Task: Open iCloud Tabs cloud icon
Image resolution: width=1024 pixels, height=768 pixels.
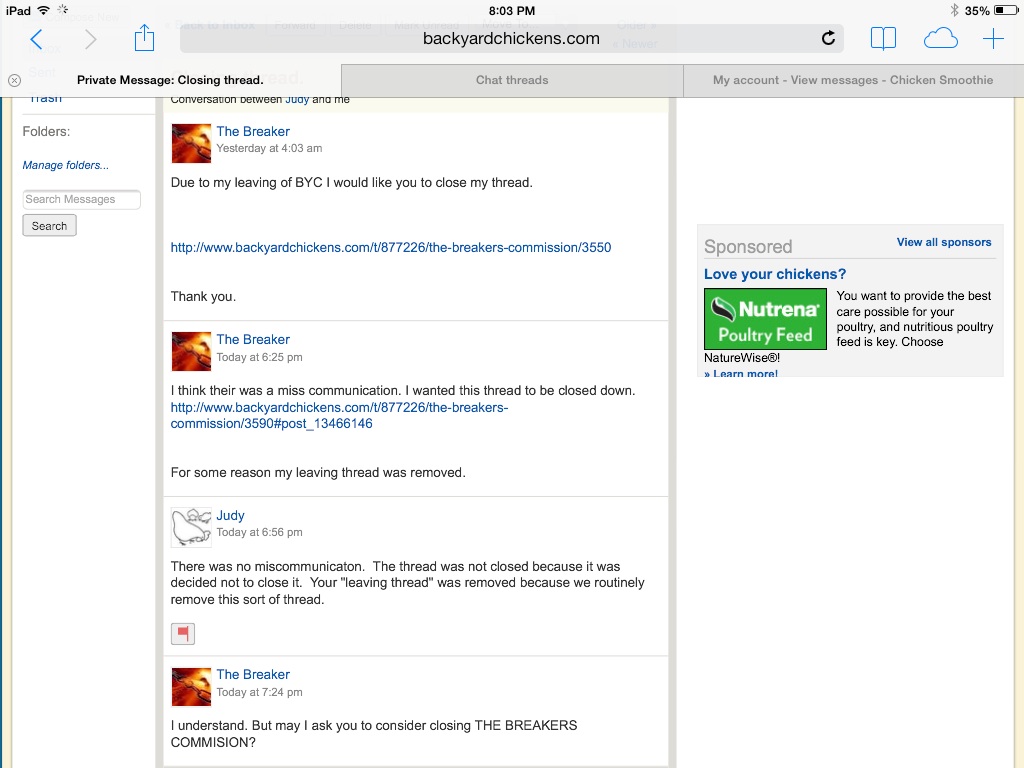Action: coord(940,39)
